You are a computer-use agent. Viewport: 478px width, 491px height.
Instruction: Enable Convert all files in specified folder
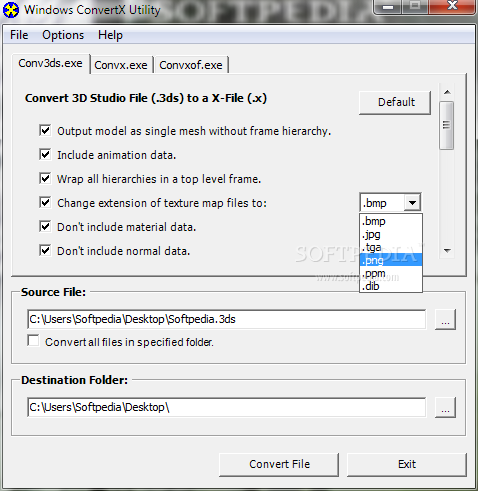[x=33, y=341]
